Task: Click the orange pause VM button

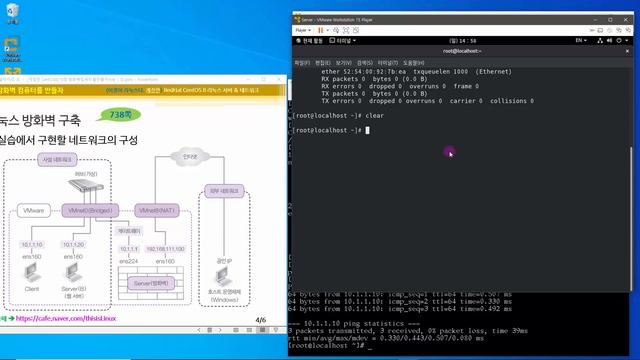Action: pos(320,30)
